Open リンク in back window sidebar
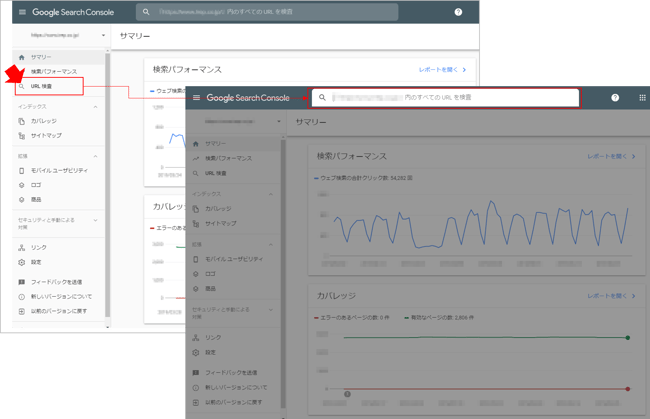This screenshot has height=419, width=650. coord(38,247)
